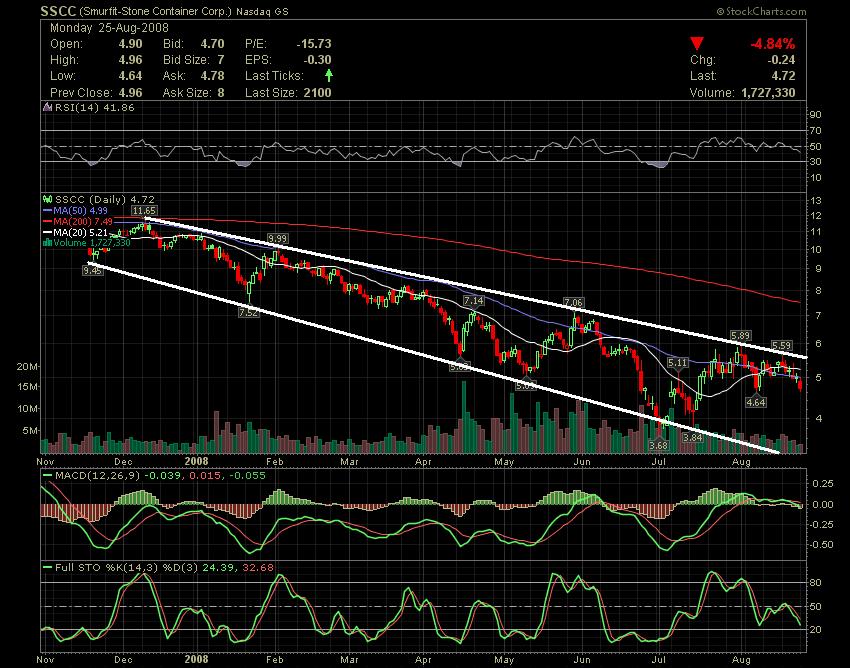The image size is (850, 668).
Task: Click the 5.59 high price marker
Action: pos(781,345)
